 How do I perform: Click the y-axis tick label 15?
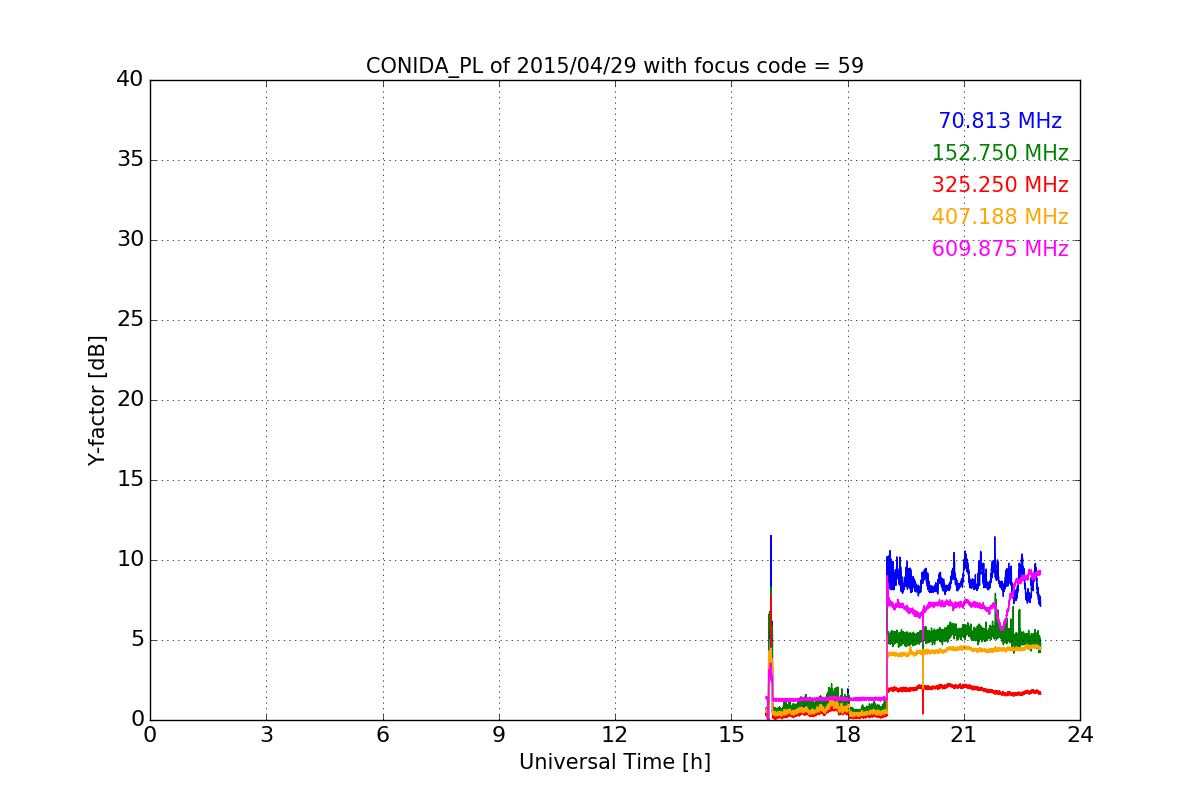click(130, 480)
